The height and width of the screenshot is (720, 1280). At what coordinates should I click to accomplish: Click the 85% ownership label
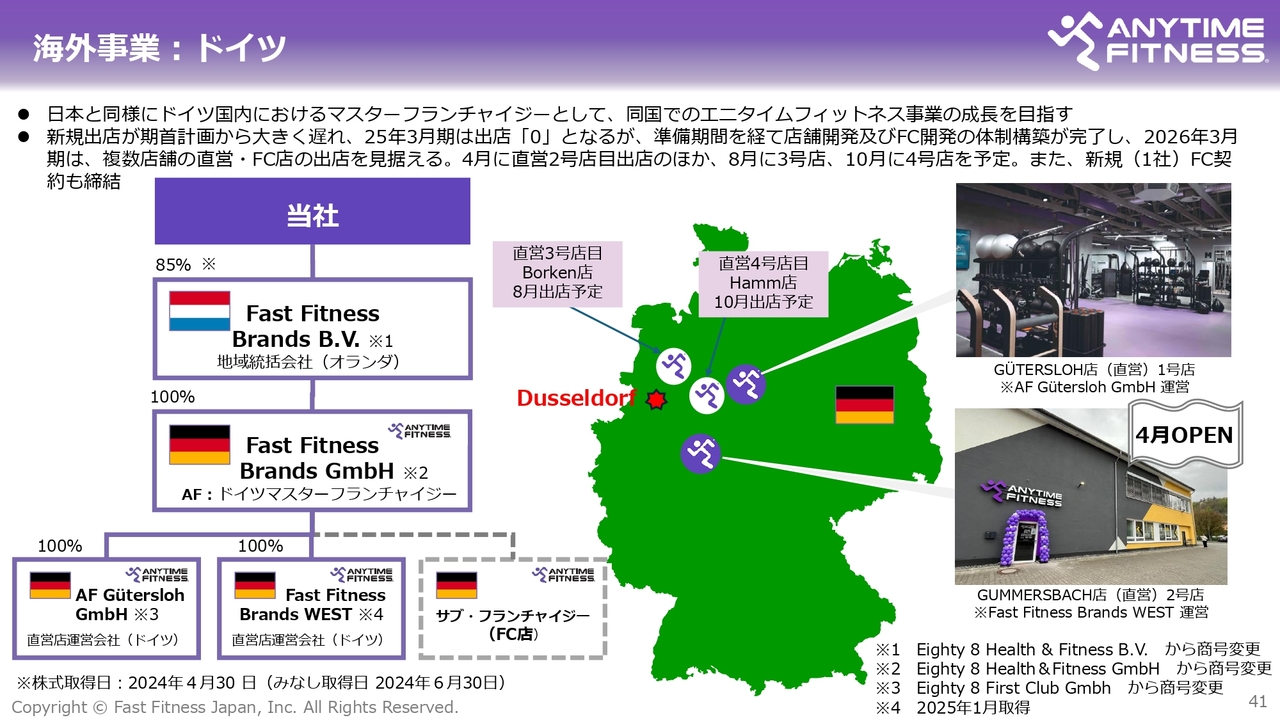click(173, 265)
